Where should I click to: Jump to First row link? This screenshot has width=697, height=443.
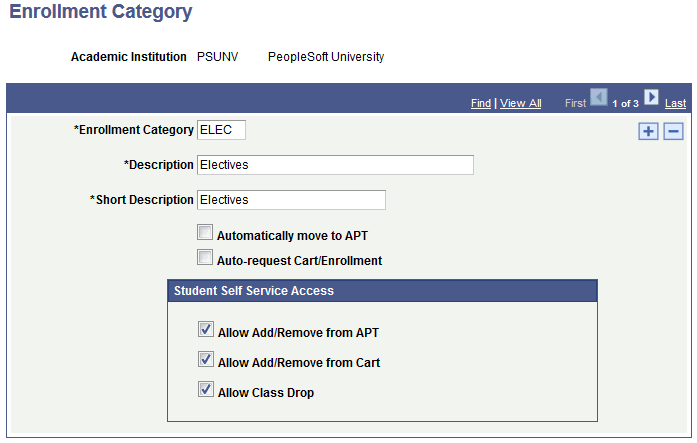pyautogui.click(x=575, y=103)
